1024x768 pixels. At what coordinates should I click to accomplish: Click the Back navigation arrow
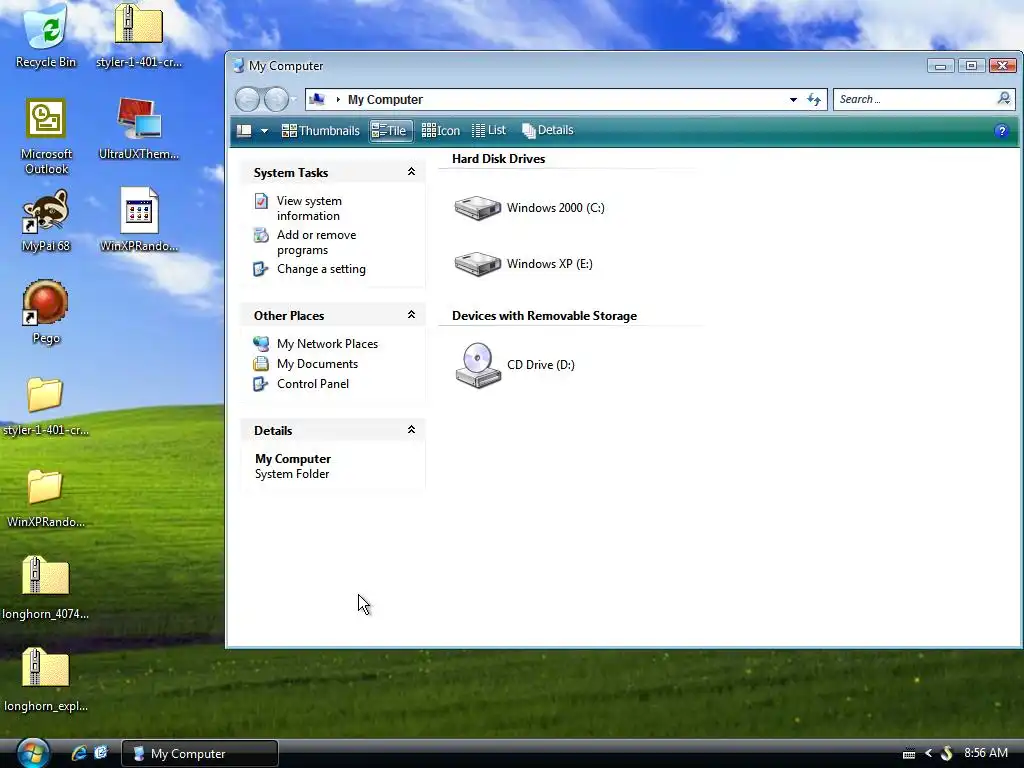point(248,99)
